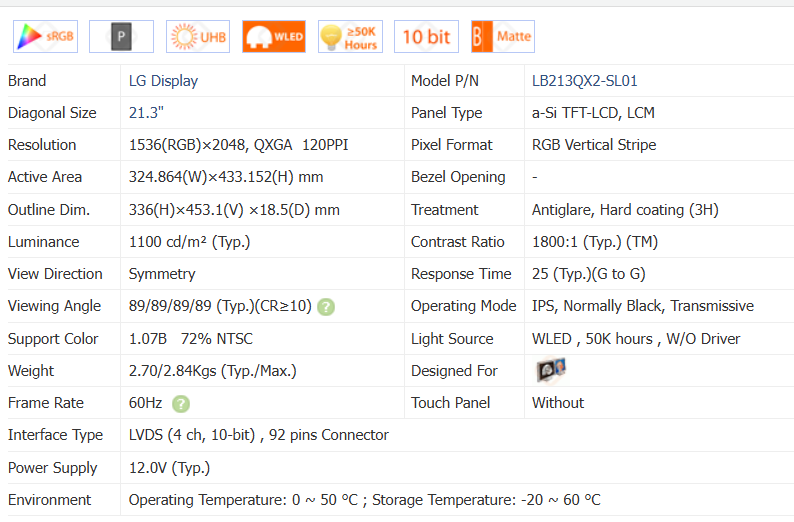Click the 10 bit color depth badge

pos(426,36)
